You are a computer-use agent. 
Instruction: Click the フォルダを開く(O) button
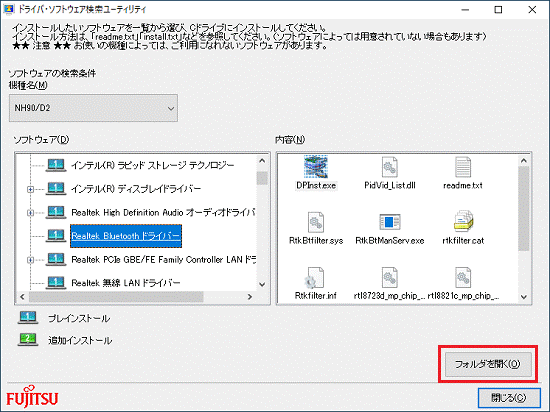click(x=488, y=364)
